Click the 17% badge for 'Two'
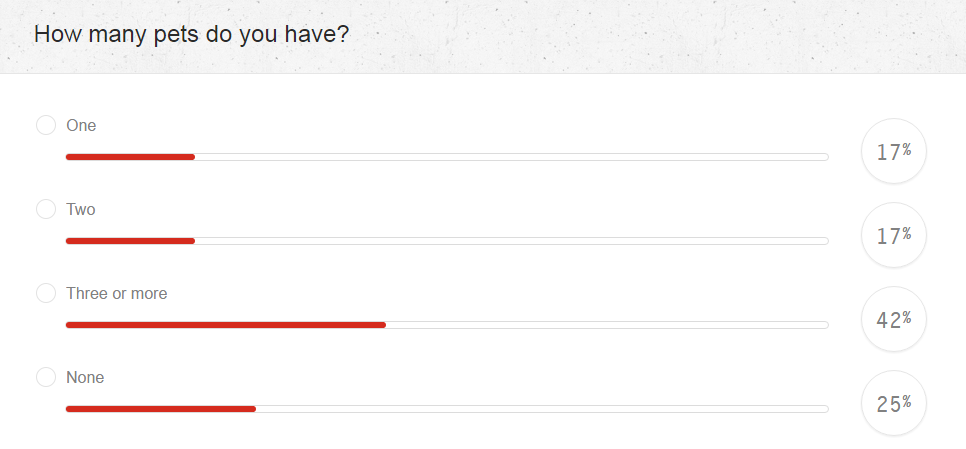 point(893,236)
